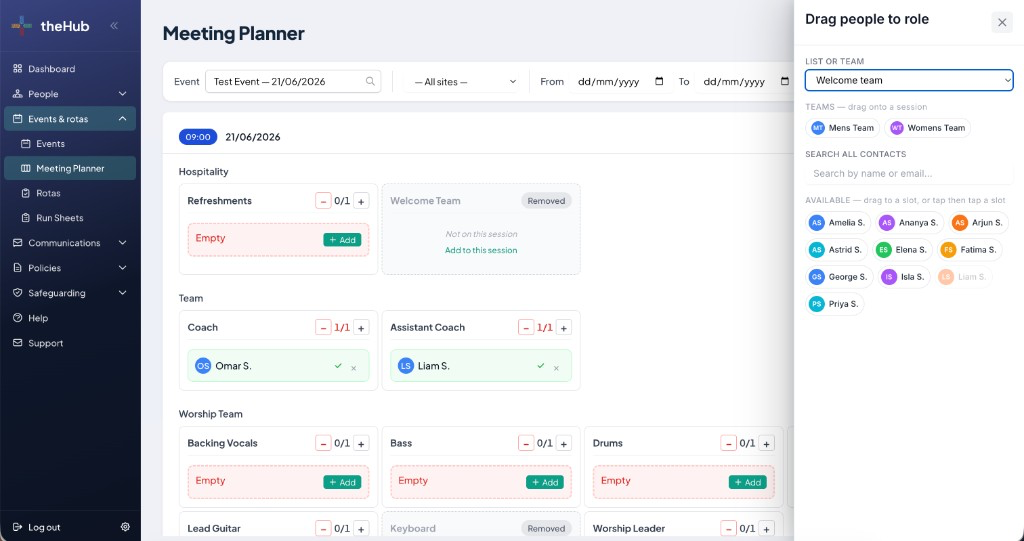Screen dimensions: 1024x541
Task: Add person to Drums slot
Action: coord(748,482)
